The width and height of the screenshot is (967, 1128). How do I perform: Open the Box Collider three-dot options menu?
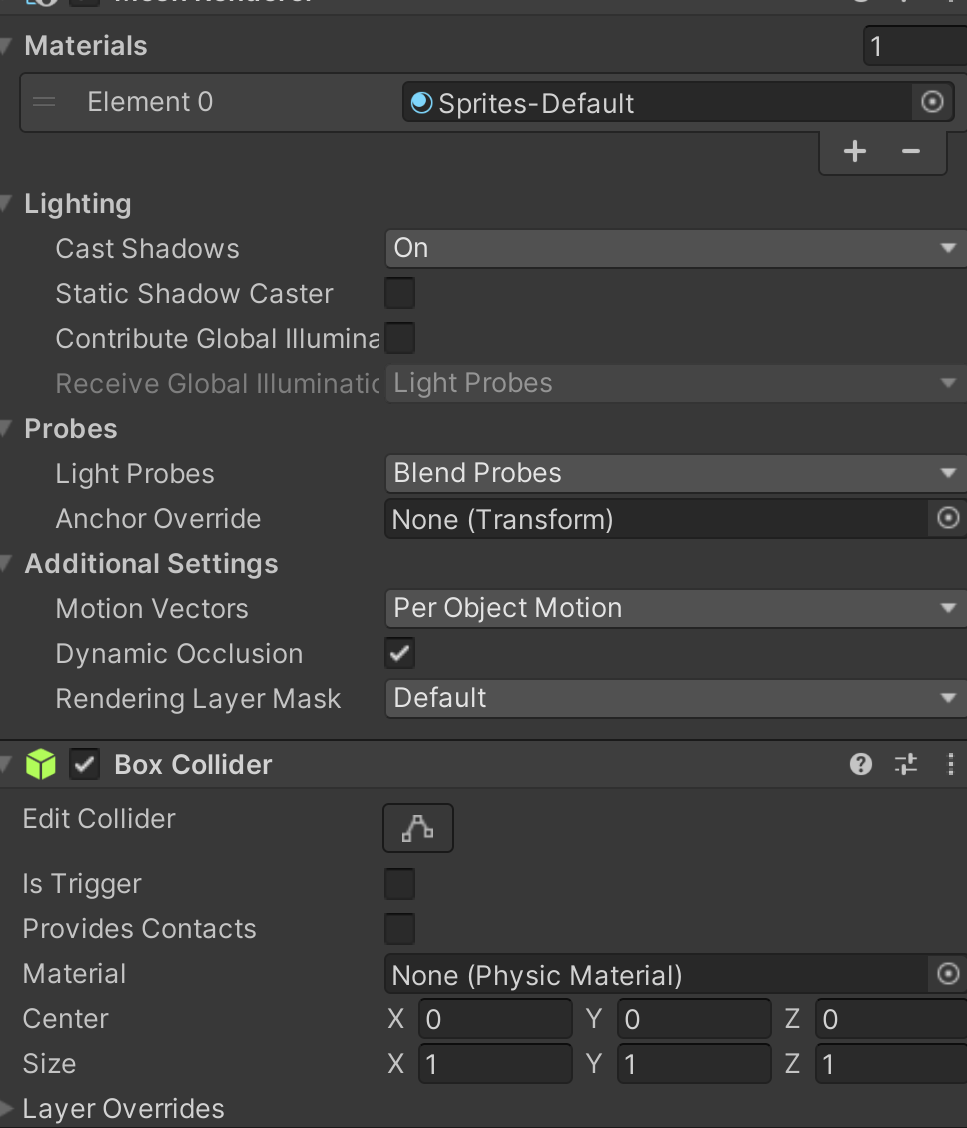[950, 765]
